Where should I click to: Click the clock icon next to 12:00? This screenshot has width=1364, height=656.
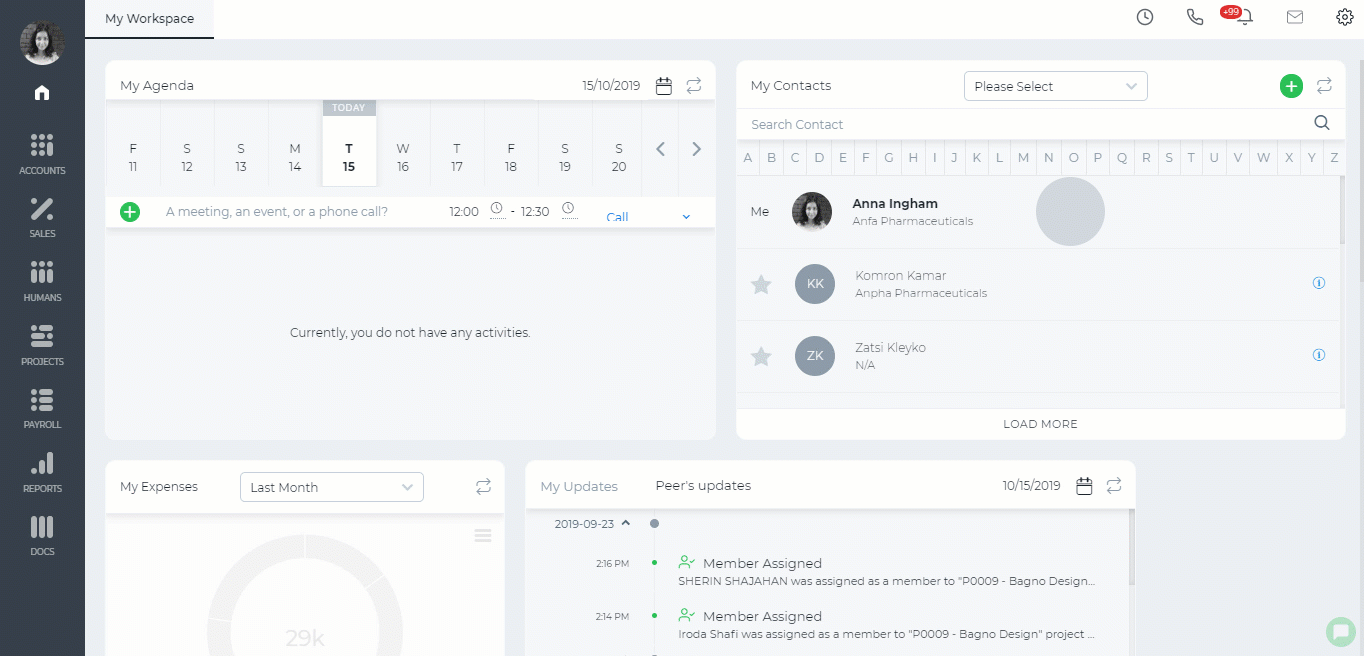click(497, 210)
